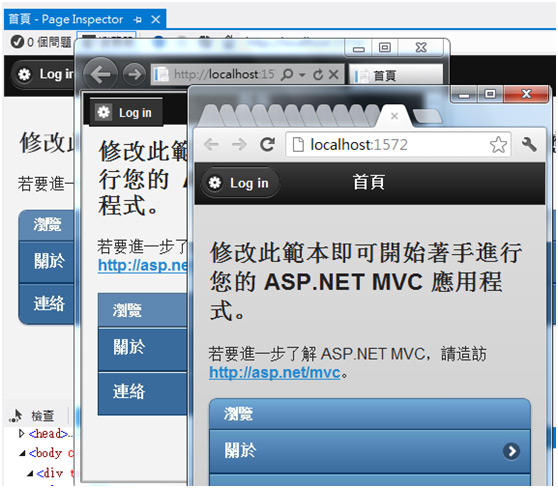This screenshot has width=558, height=488.
Task: Open a new tab in Chrome
Action: click(427, 116)
